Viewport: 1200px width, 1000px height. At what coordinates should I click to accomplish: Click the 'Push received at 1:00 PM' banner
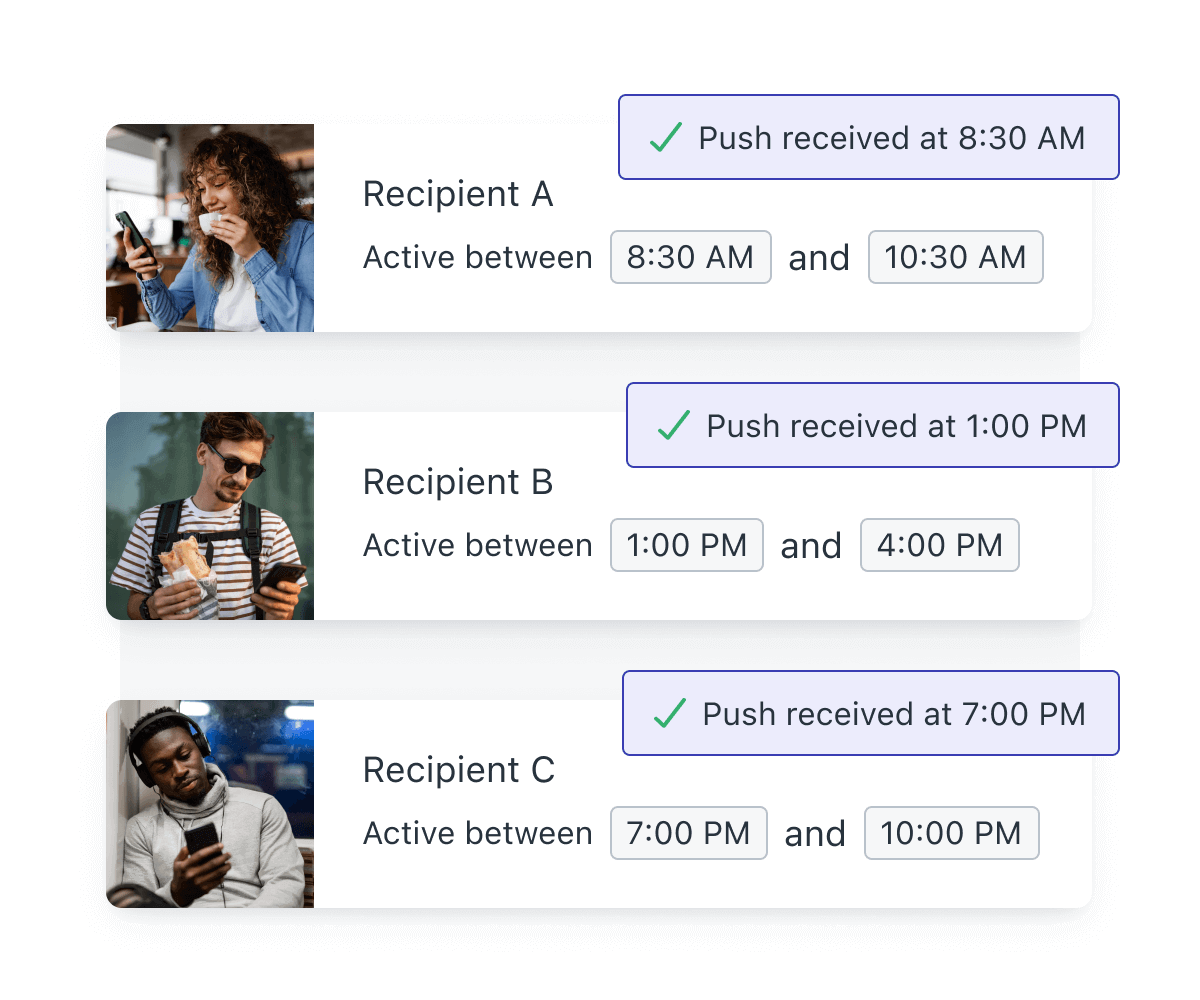click(x=872, y=425)
